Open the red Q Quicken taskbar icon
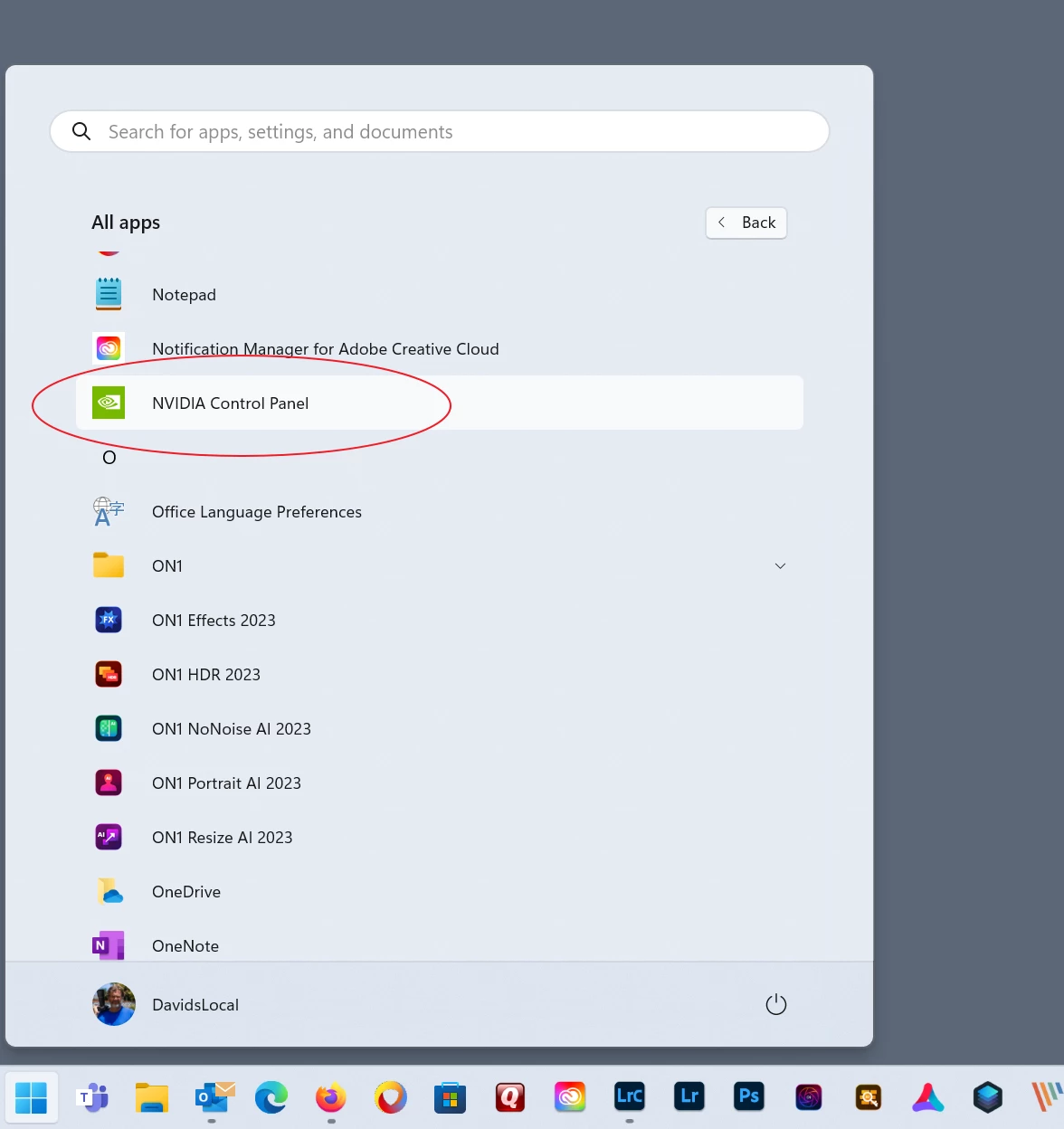The width and height of the screenshot is (1064, 1129). (510, 1098)
